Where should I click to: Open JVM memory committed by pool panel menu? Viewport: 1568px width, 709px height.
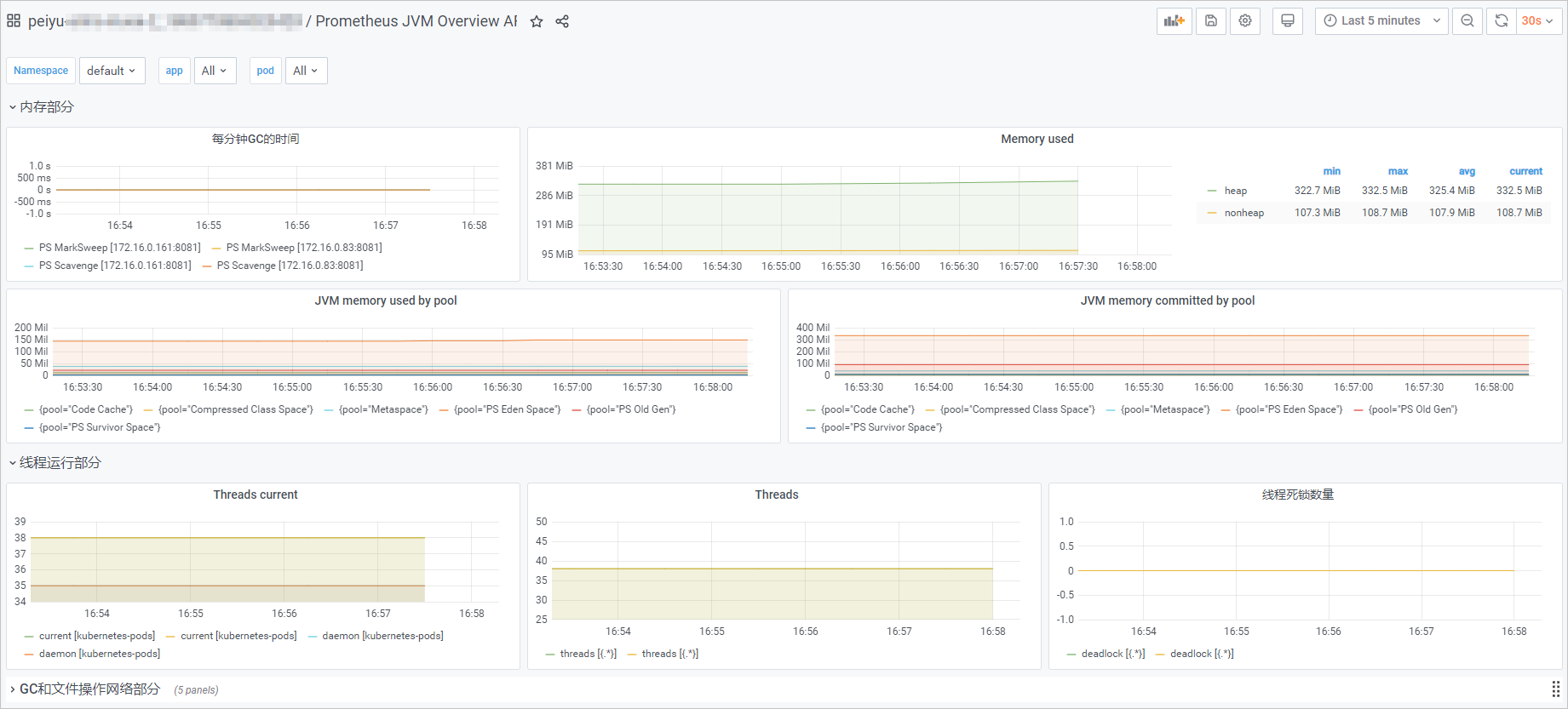pyautogui.click(x=1167, y=300)
